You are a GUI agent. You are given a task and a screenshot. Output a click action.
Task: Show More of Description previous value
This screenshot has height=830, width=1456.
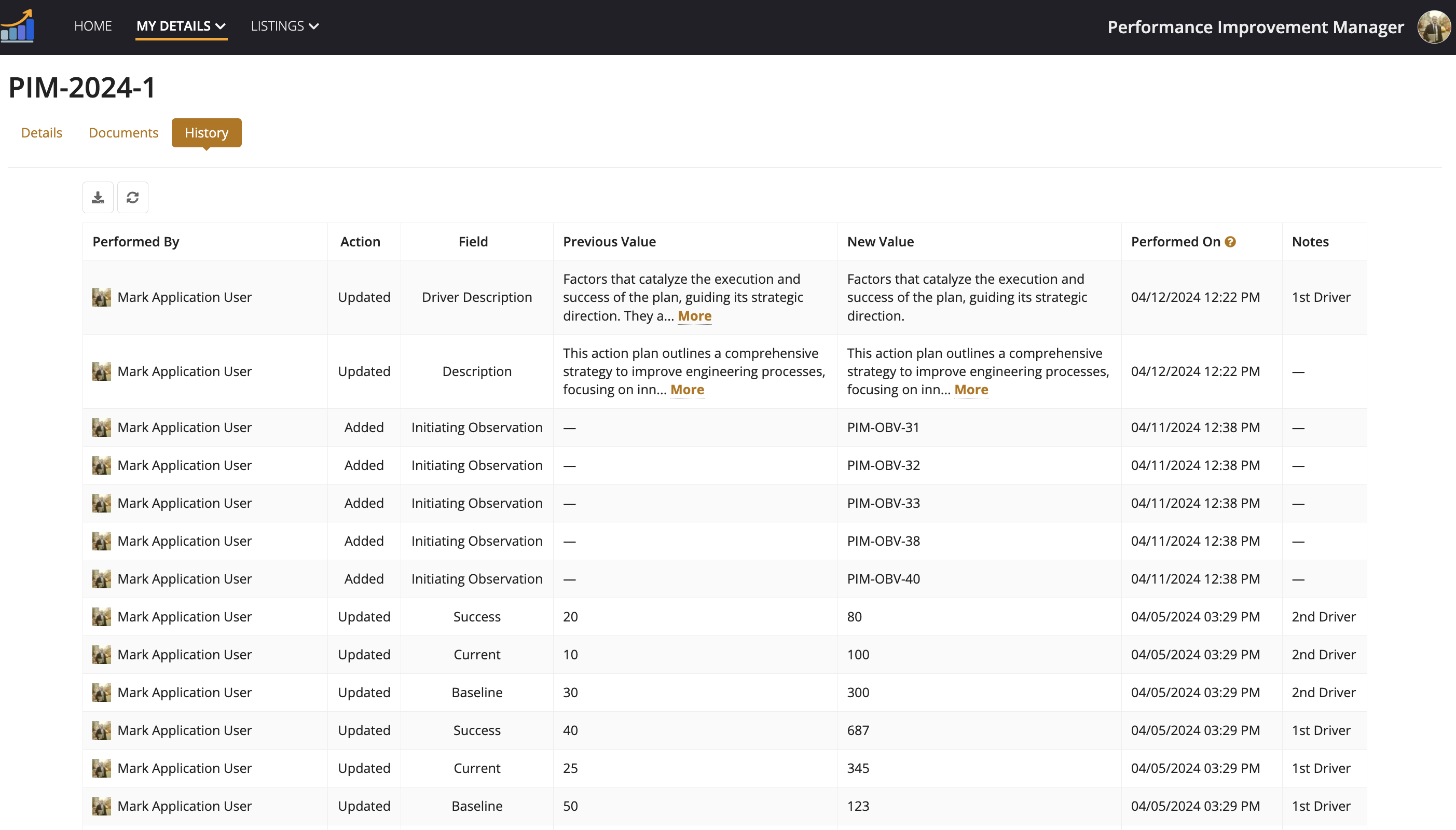(x=687, y=390)
